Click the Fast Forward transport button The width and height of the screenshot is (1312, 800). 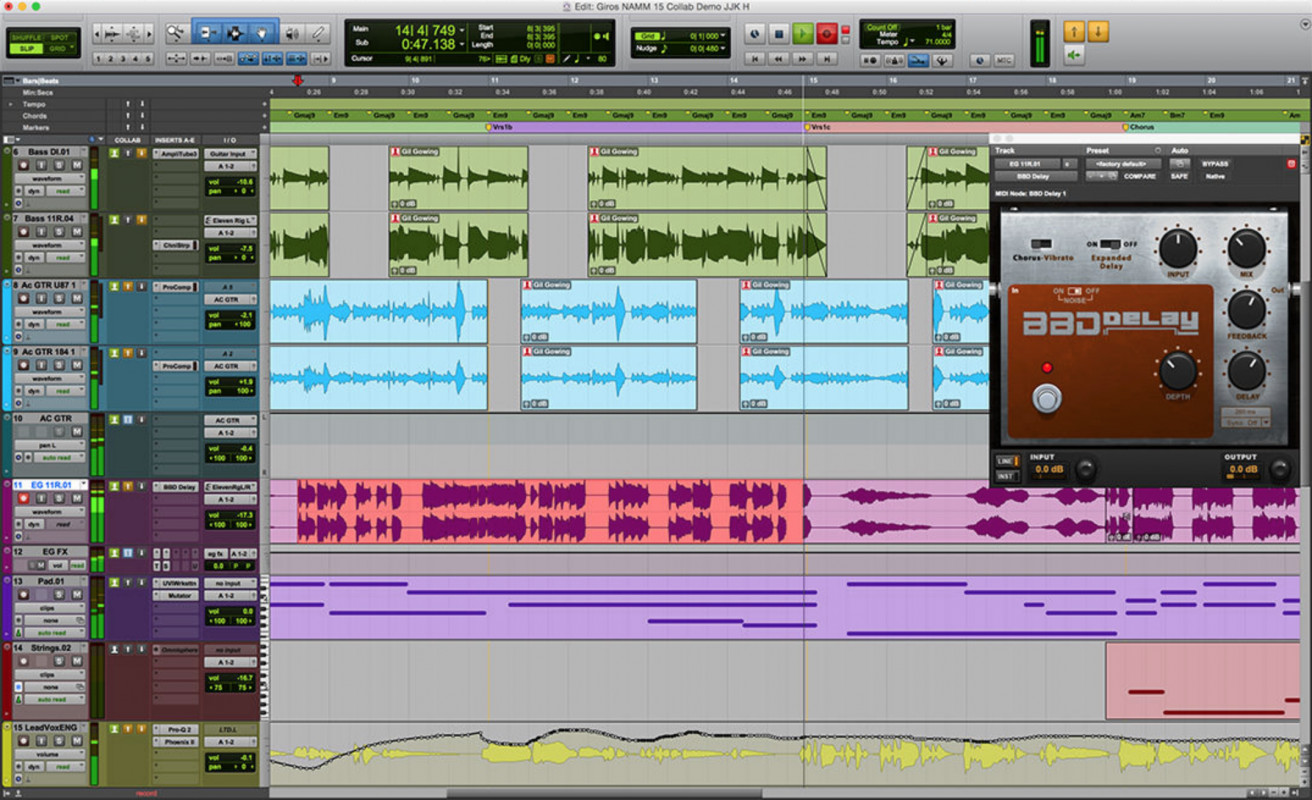pyautogui.click(x=803, y=59)
